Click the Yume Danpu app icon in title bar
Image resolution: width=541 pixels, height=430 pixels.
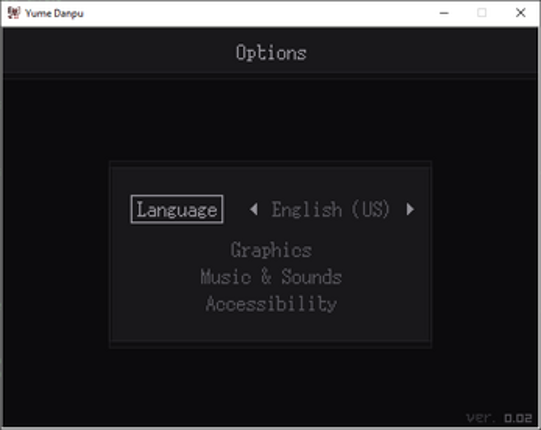(x=14, y=13)
